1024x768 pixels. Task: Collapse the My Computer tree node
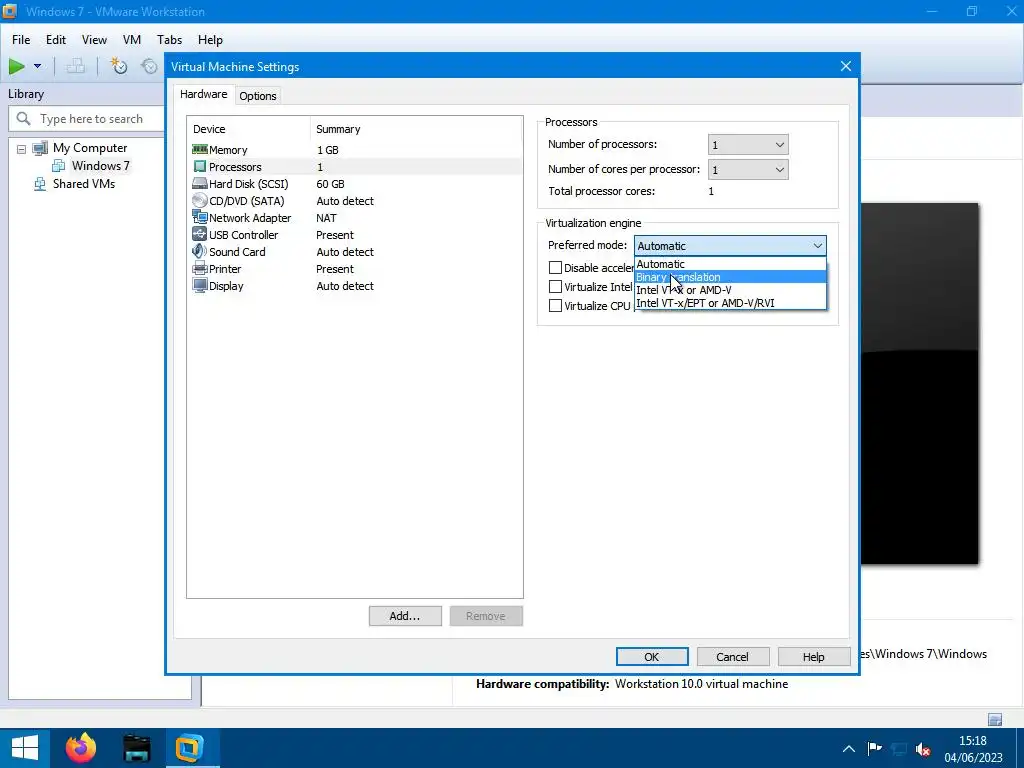(x=22, y=149)
